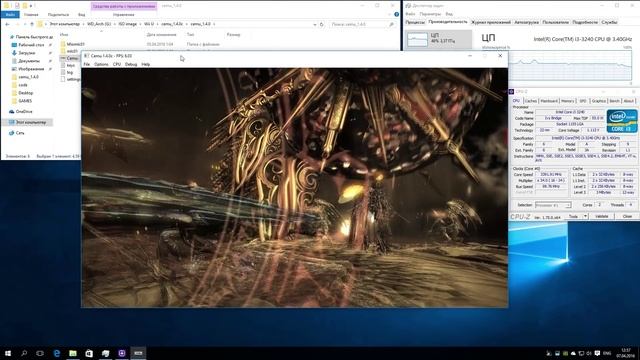Select OneDrive in the navigation pane
The image size is (640, 360).
[24, 111]
